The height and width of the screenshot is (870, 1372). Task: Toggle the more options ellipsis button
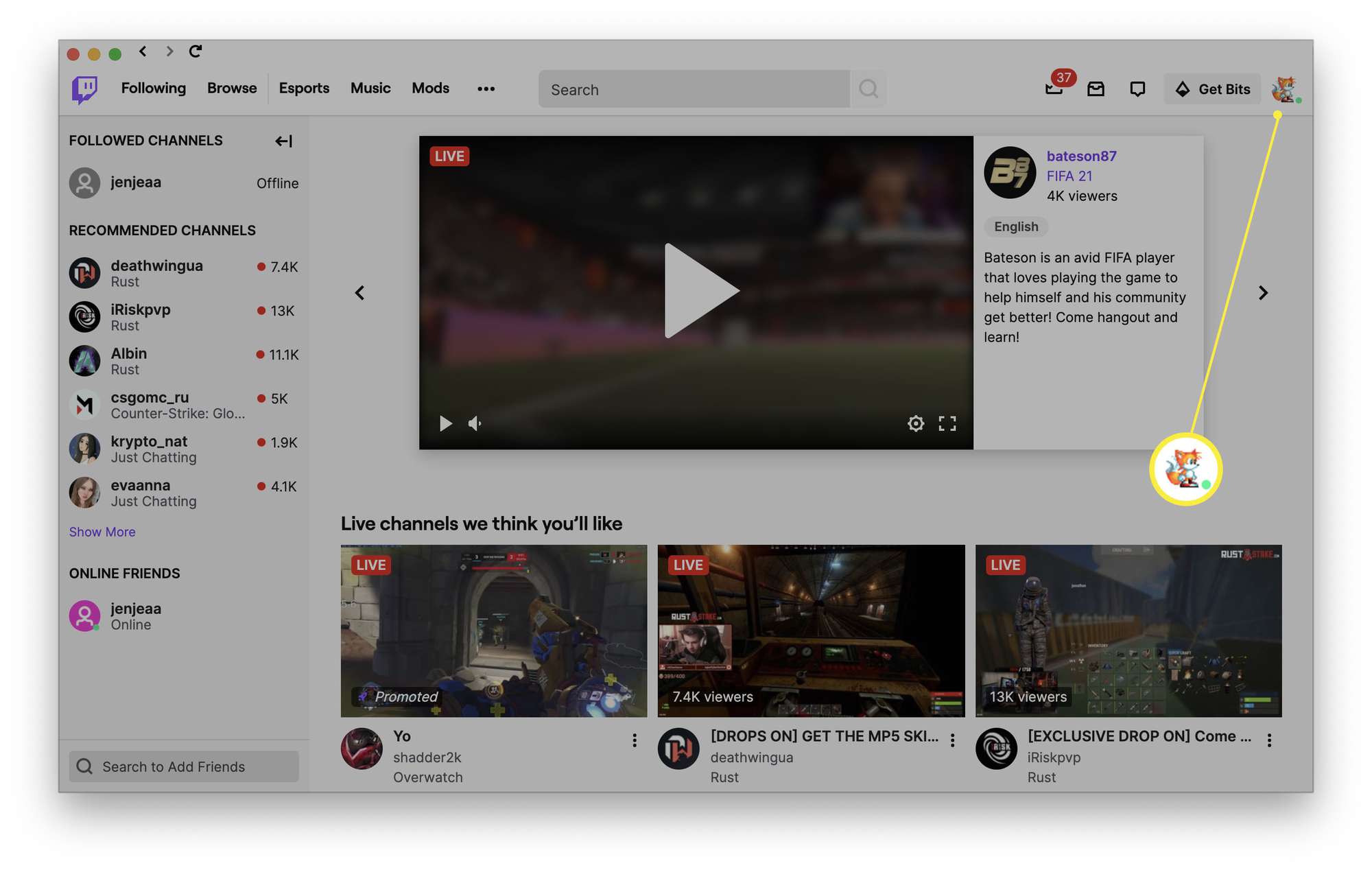click(x=484, y=88)
